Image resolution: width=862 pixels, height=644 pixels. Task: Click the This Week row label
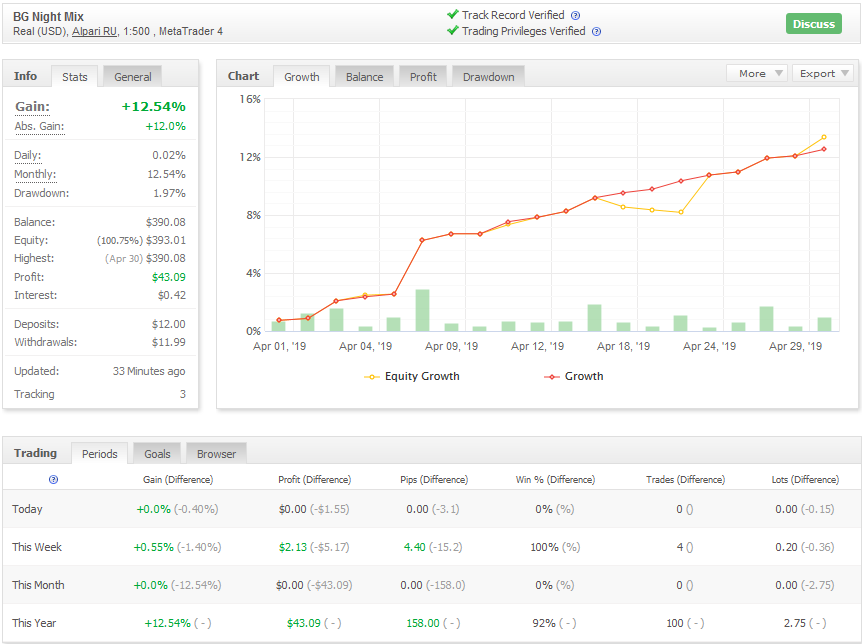[x=37, y=547]
